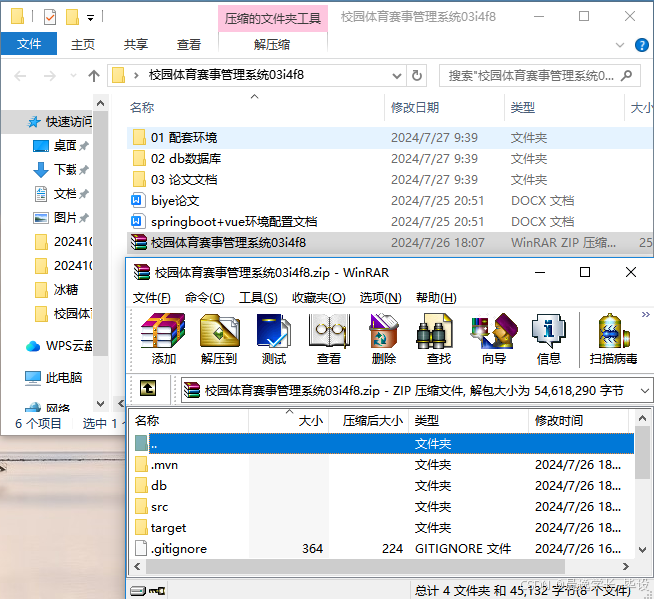This screenshot has width=654, height=599.
Task: Go up one level in WinRAR
Action: point(148,389)
